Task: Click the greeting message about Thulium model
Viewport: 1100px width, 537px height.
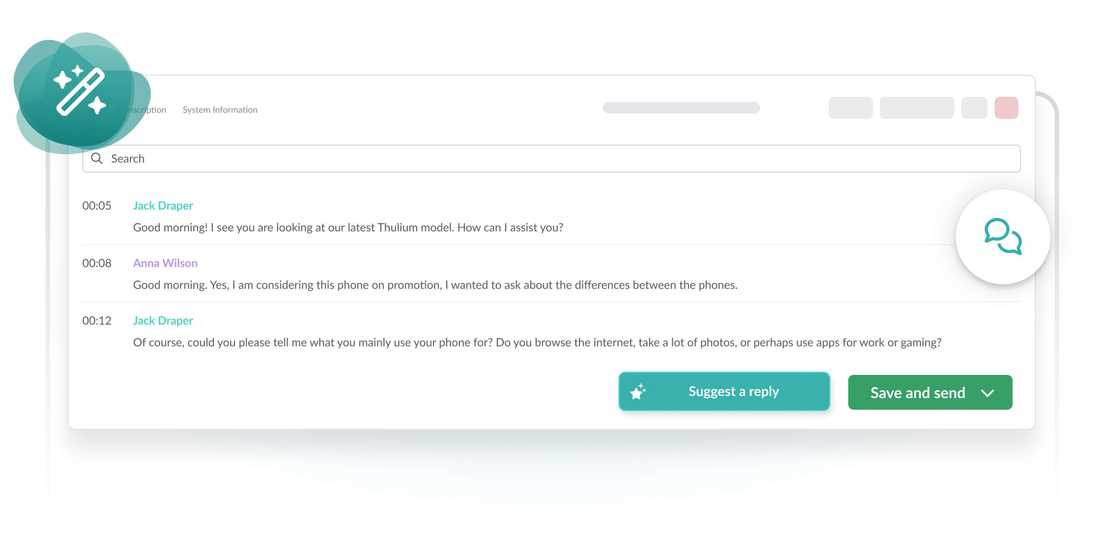Action: [x=348, y=228]
